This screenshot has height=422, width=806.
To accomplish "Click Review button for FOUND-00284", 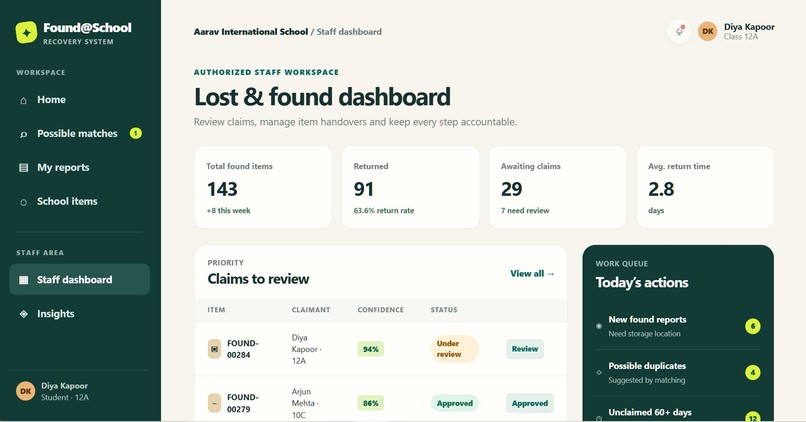I will 525,349.
